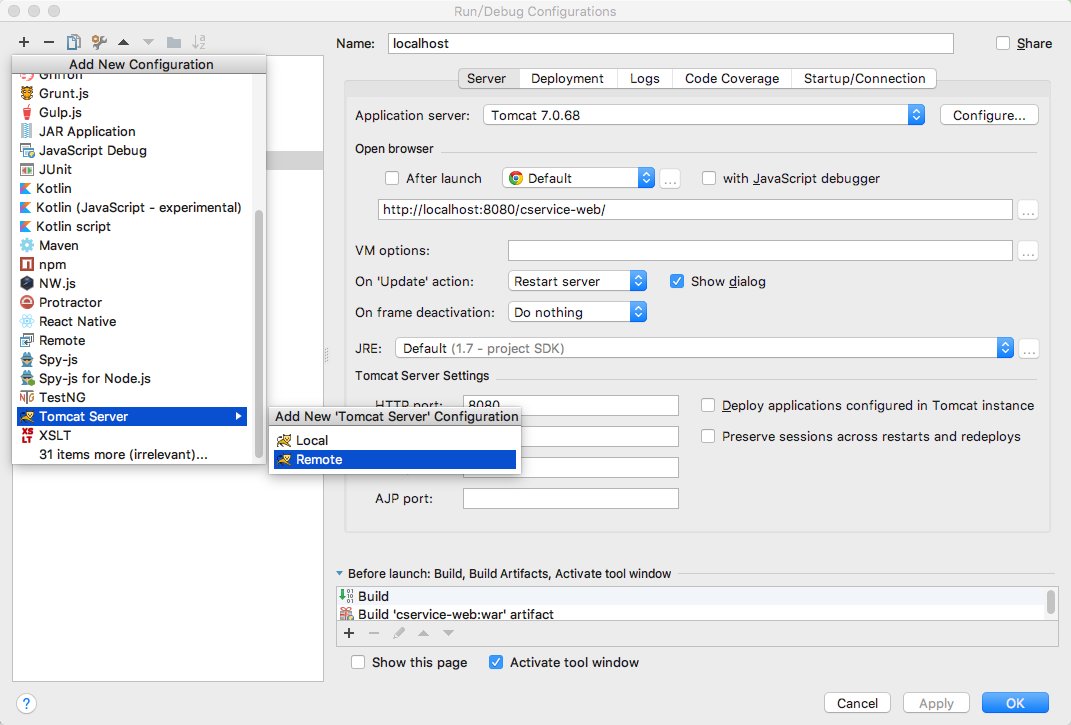Click the create folder toolbar icon
The image size is (1071, 725).
pyautogui.click(x=173, y=42)
